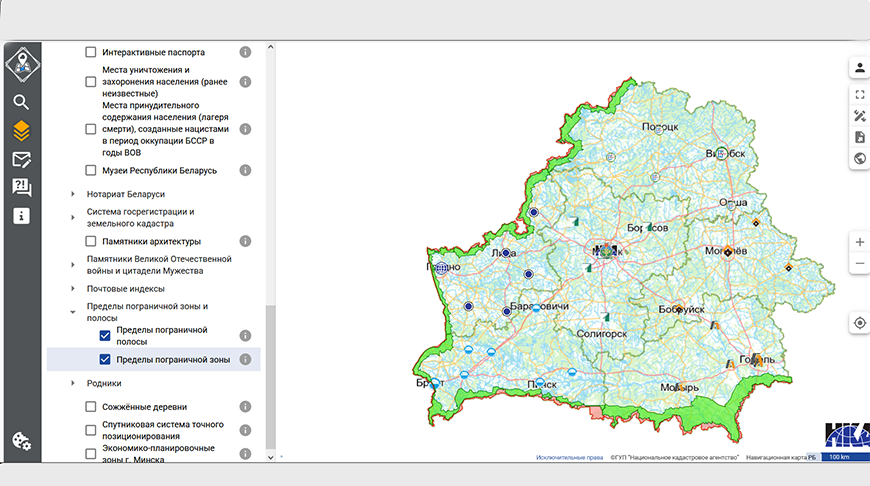Click layer panel scrollbar down arrow
Viewport: 870px width, 486px height.
click(x=270, y=458)
